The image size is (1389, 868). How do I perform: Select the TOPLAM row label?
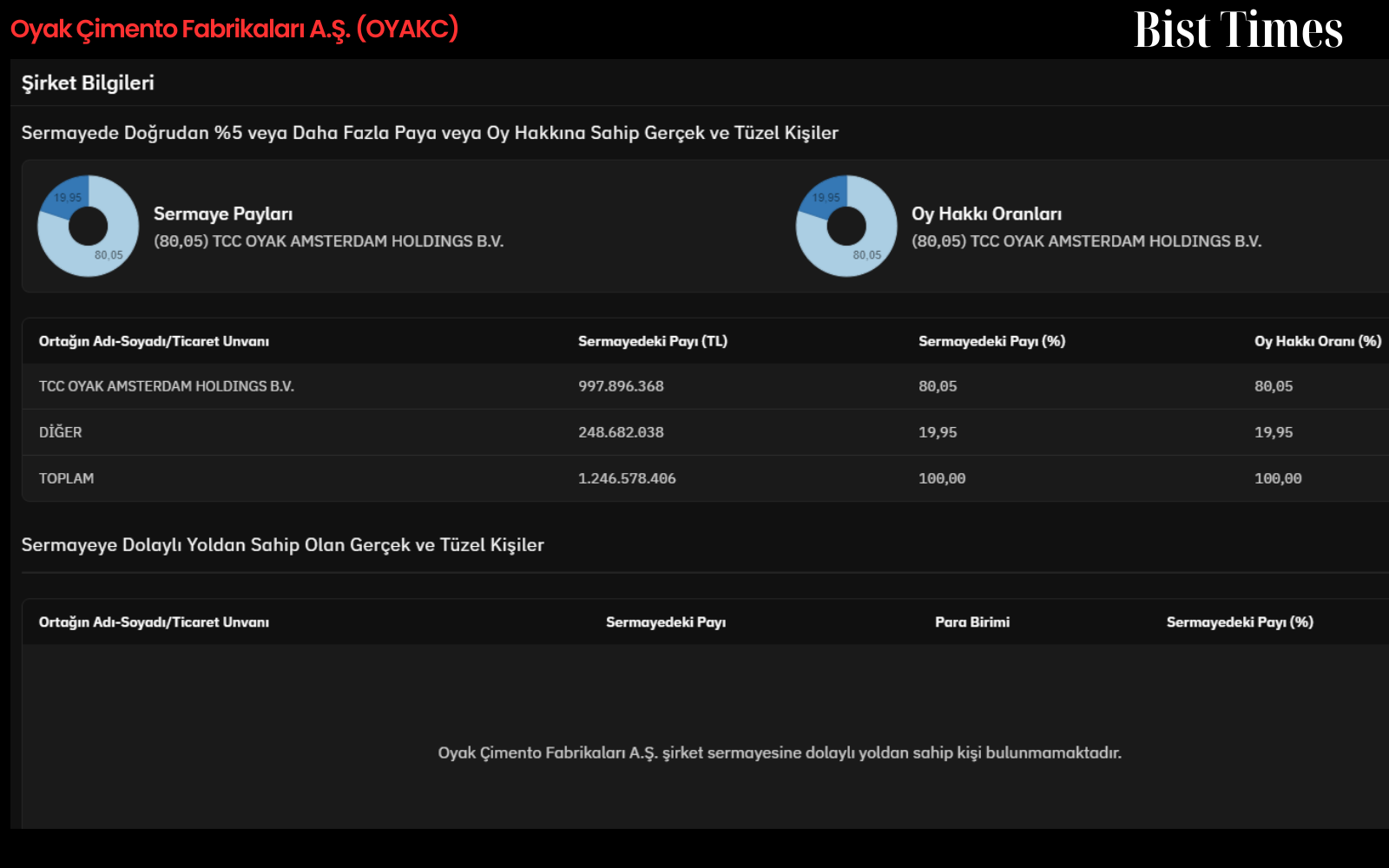pyautogui.click(x=66, y=478)
